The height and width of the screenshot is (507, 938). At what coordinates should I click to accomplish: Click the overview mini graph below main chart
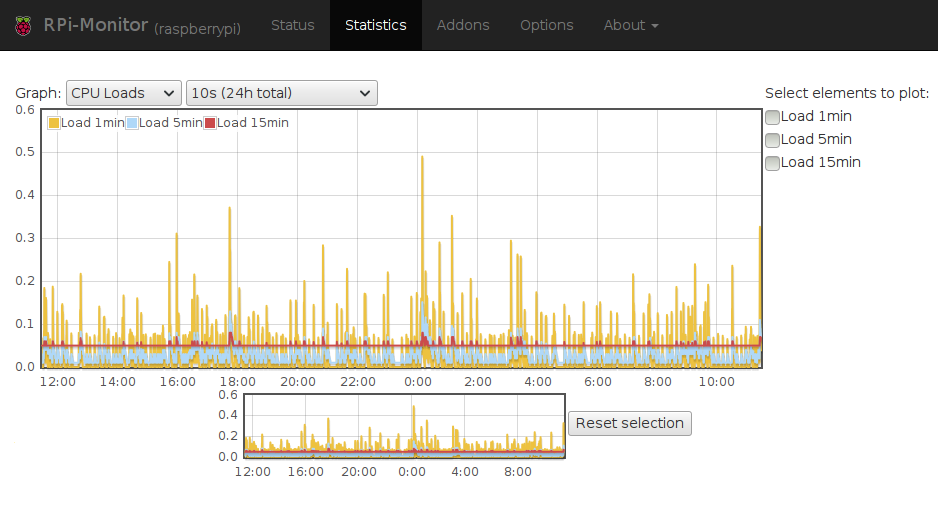(x=404, y=426)
